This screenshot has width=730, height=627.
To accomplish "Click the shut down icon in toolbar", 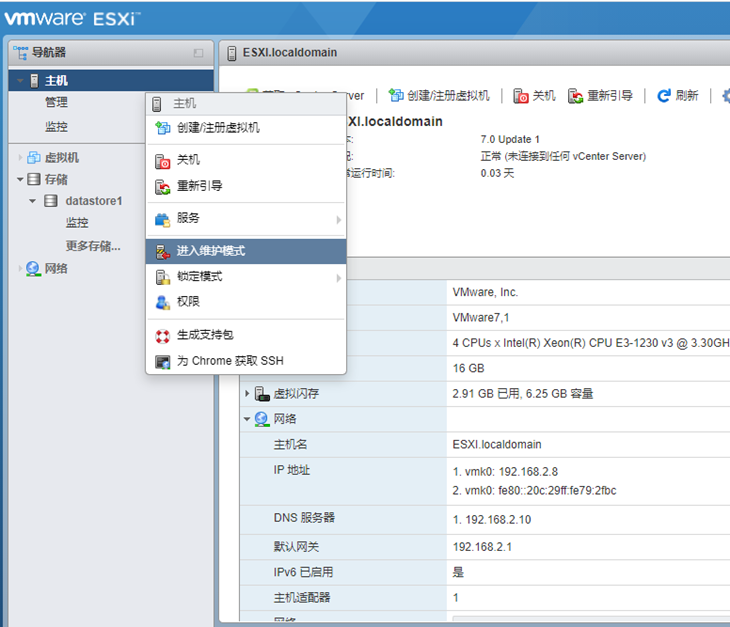I will pos(521,96).
